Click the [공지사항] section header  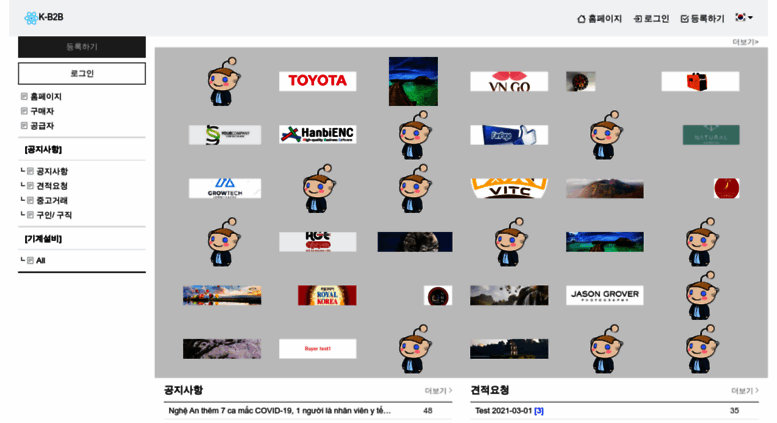click(x=43, y=149)
